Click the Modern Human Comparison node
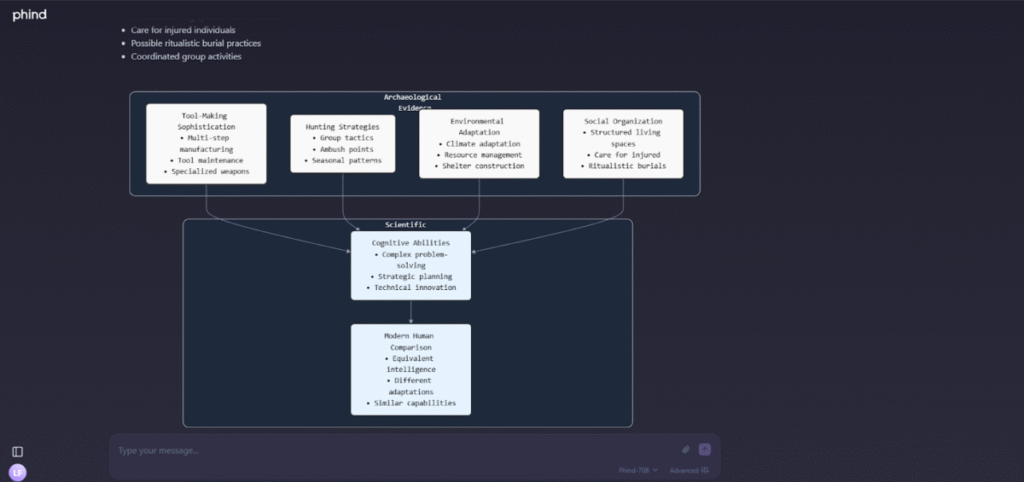1024x482 pixels. 410,369
